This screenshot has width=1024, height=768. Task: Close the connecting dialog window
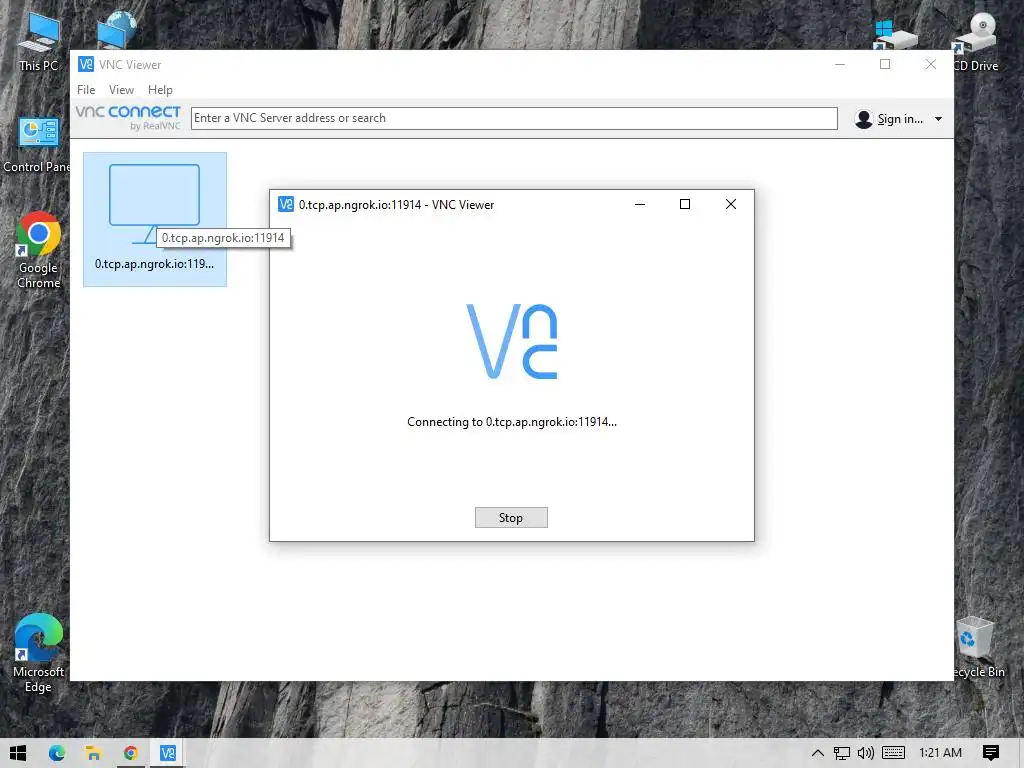click(x=731, y=204)
